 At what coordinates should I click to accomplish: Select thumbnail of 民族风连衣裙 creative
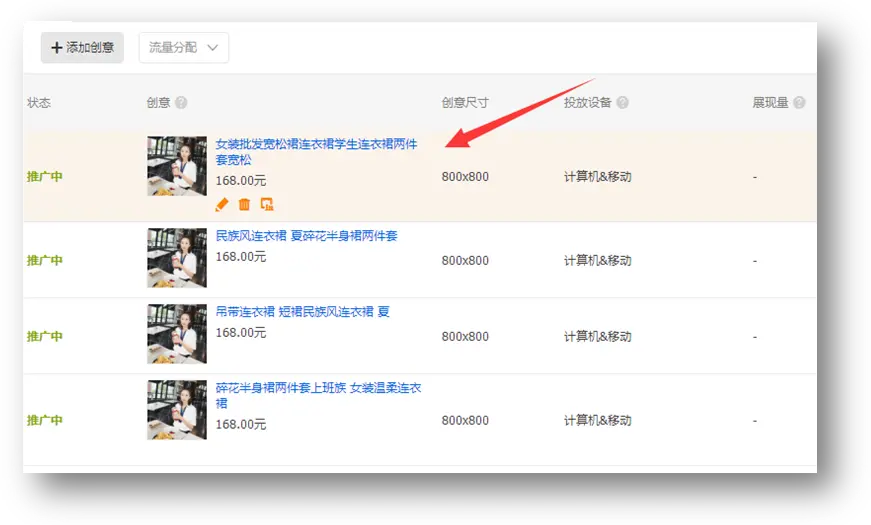pos(177,258)
